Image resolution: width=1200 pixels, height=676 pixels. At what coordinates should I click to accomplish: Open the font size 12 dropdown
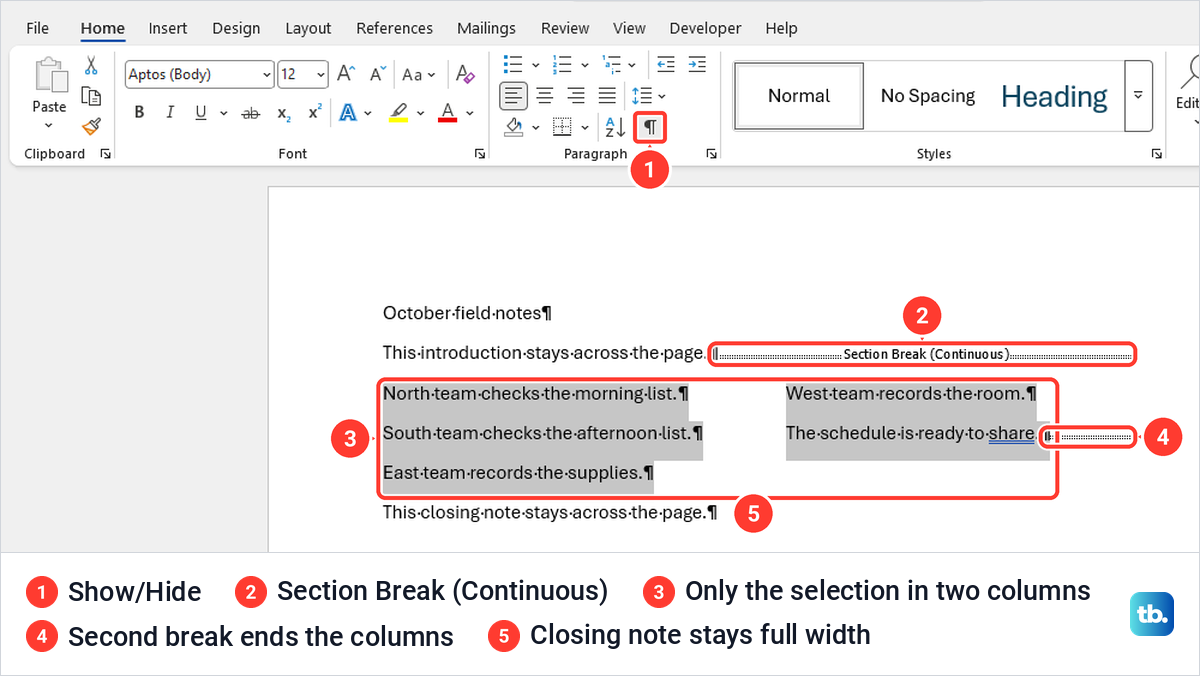click(320, 75)
